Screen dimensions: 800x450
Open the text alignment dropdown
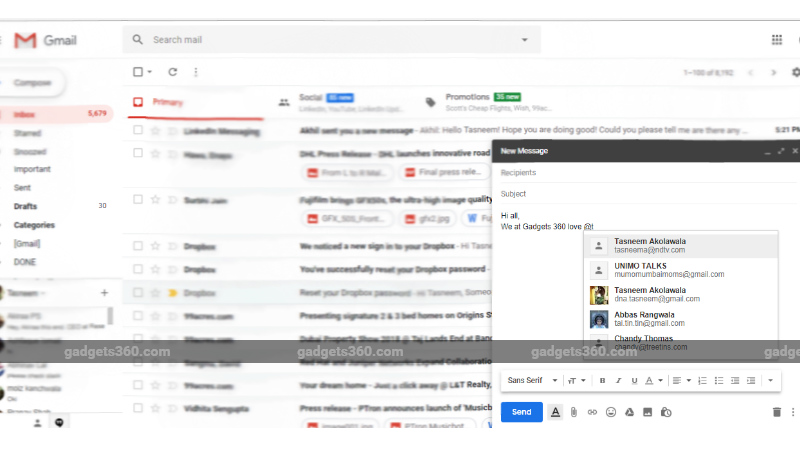tap(681, 381)
